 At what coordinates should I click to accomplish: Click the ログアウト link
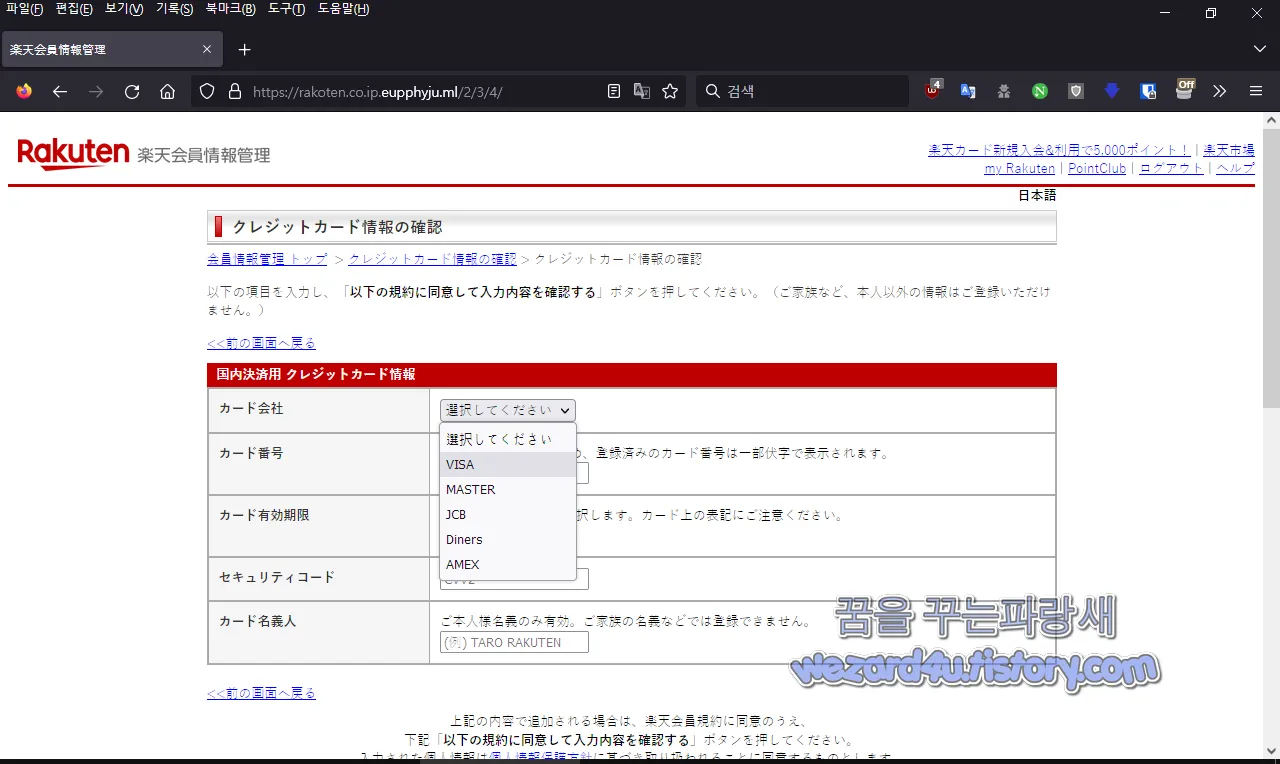[1170, 168]
